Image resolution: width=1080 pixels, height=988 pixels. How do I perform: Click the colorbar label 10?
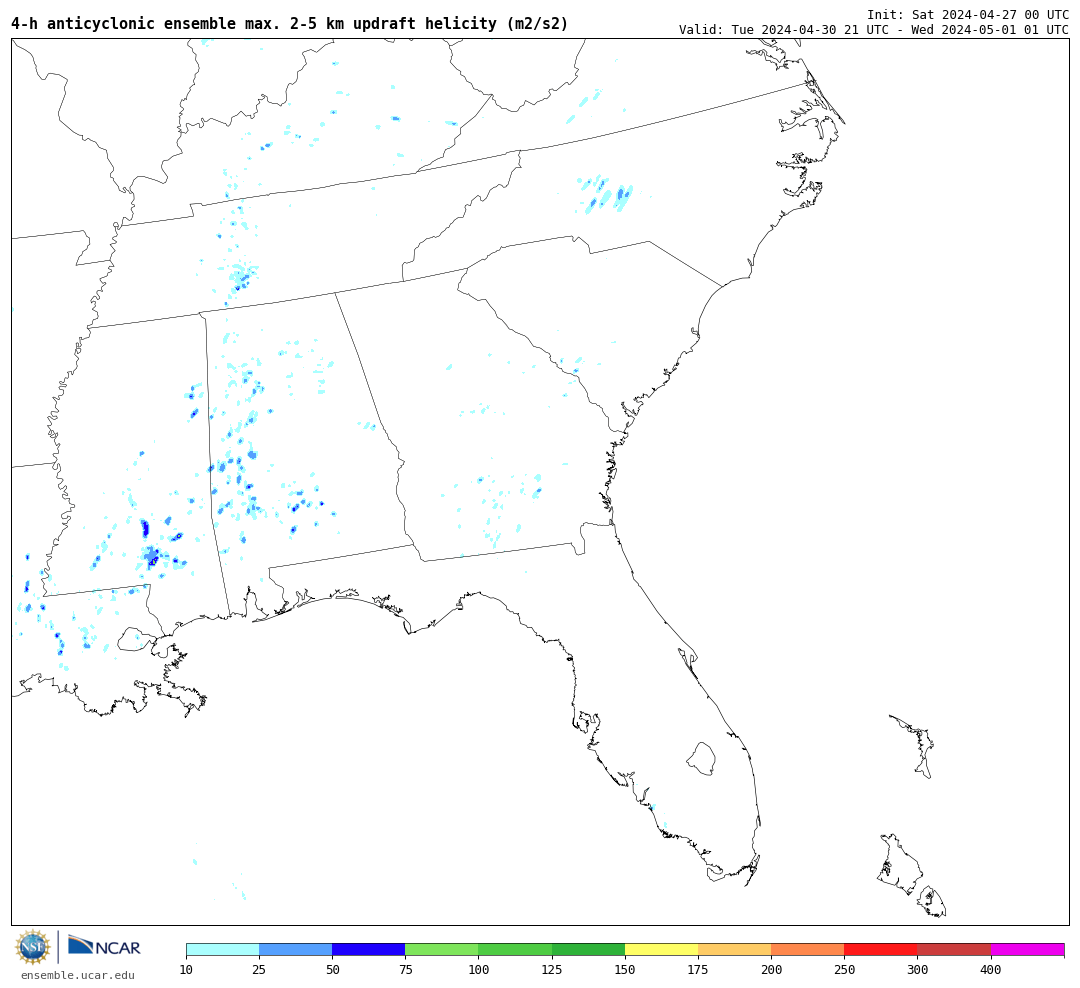click(x=186, y=970)
